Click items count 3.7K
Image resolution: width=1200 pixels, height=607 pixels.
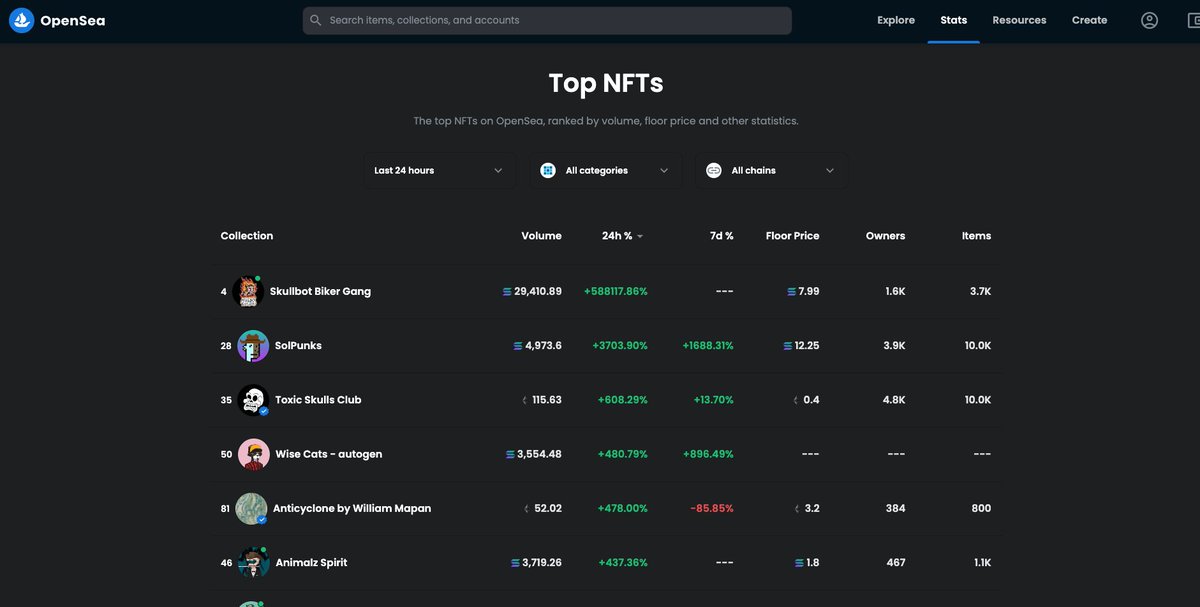pyautogui.click(x=980, y=292)
